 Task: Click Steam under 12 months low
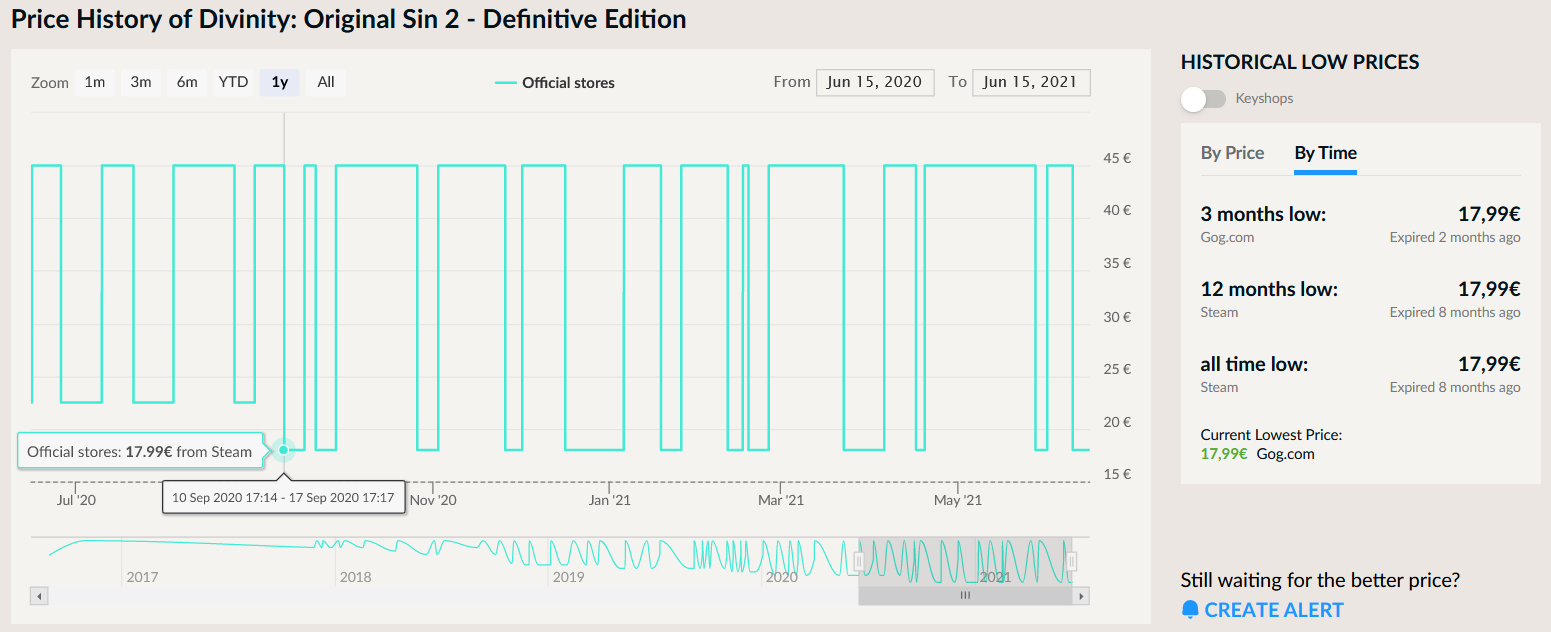click(1219, 313)
